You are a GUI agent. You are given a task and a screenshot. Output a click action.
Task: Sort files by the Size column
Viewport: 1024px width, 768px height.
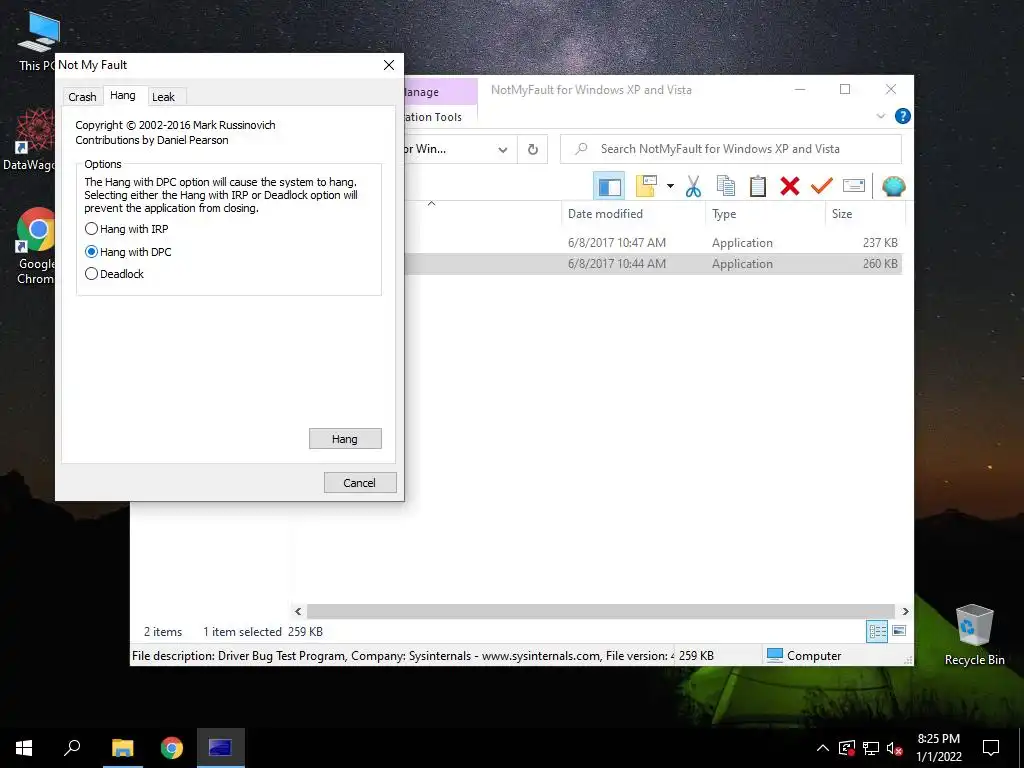865,214
